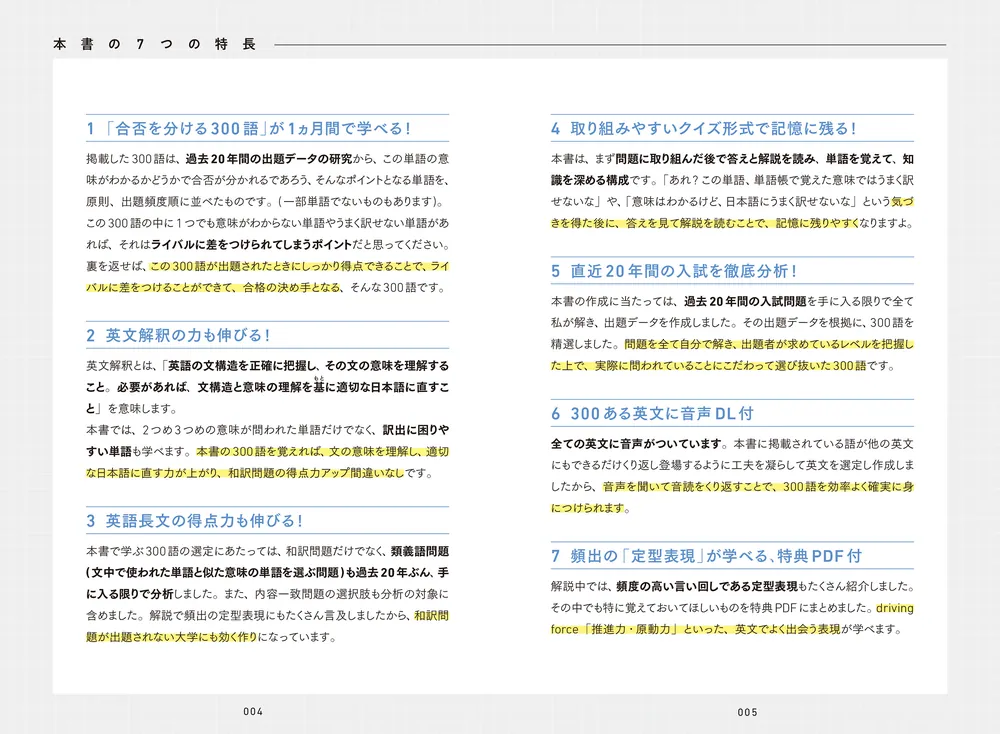The width and height of the screenshot is (1000, 734).
Task: Click bold text 過去20年間の出題データの研究
Action: pyautogui.click(x=268, y=159)
